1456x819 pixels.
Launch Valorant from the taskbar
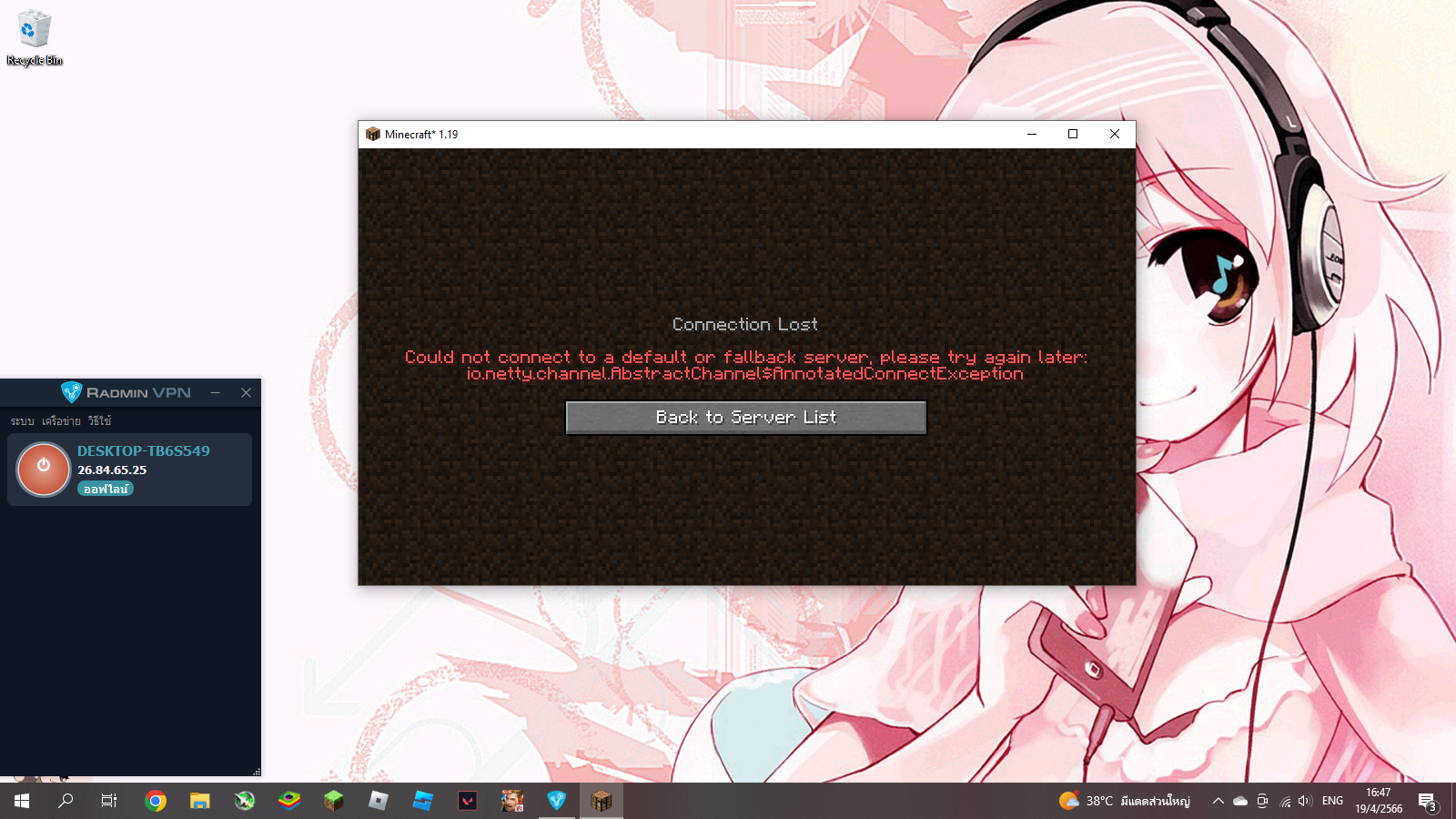[468, 801]
